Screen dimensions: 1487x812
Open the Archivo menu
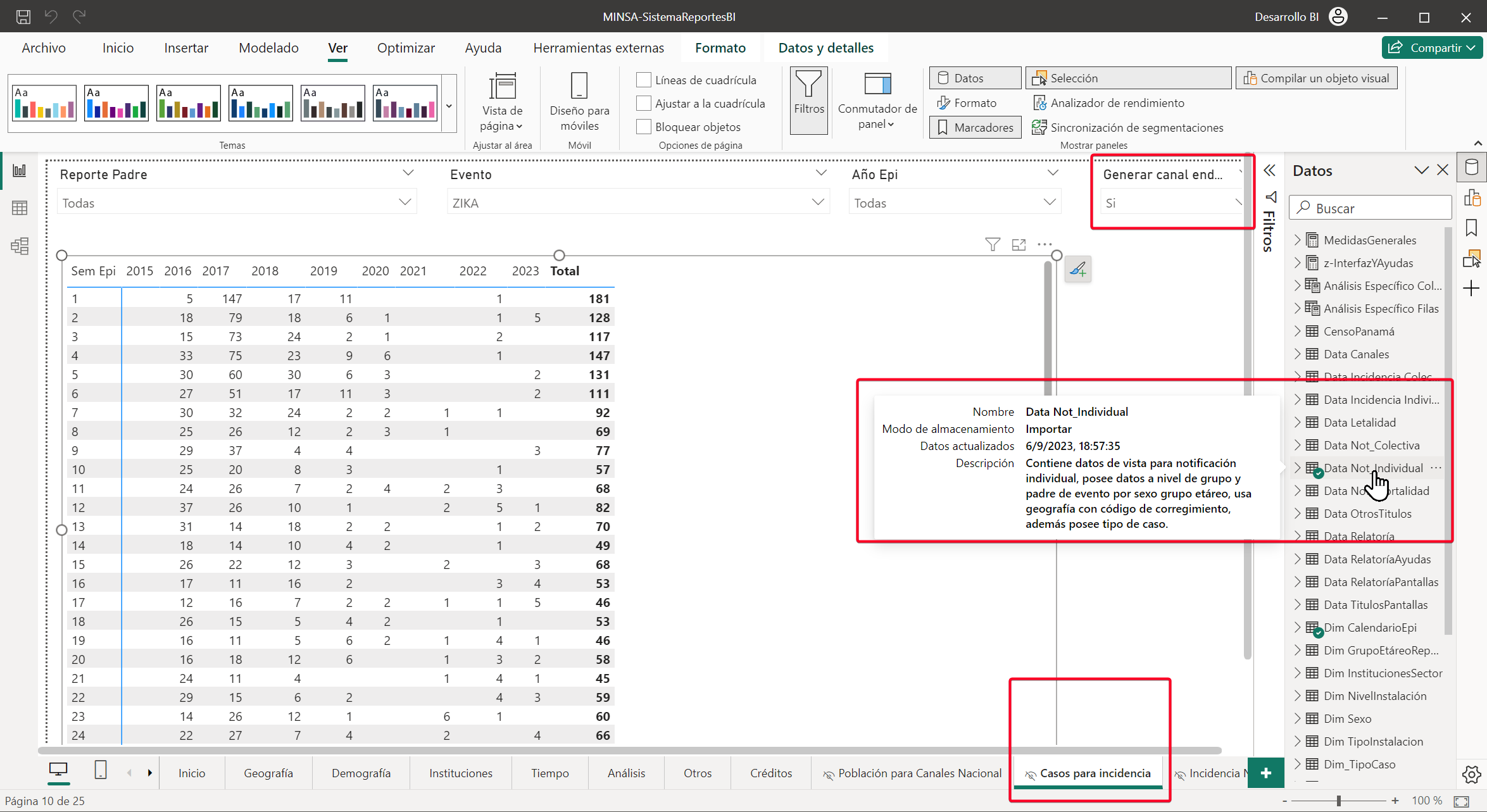coord(44,48)
